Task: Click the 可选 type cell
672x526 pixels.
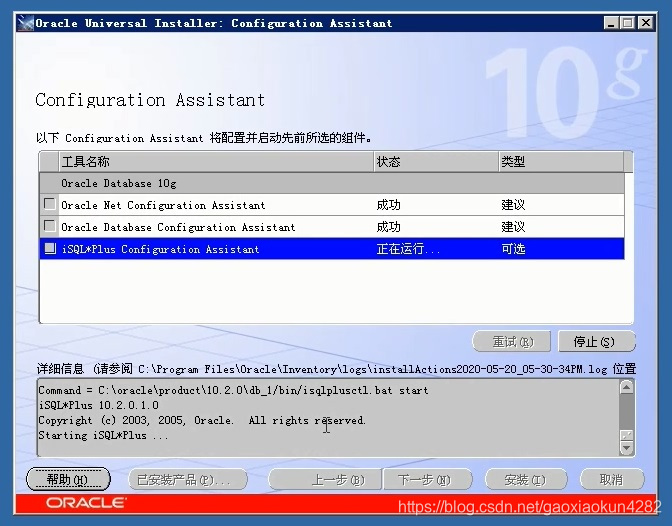Action: click(513, 249)
